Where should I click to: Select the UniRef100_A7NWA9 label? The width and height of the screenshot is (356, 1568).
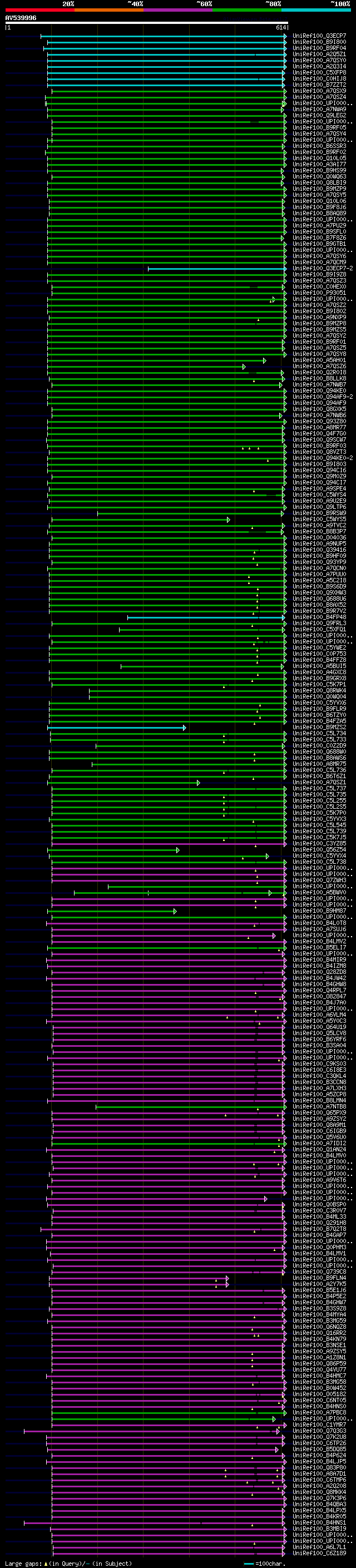(319, 110)
